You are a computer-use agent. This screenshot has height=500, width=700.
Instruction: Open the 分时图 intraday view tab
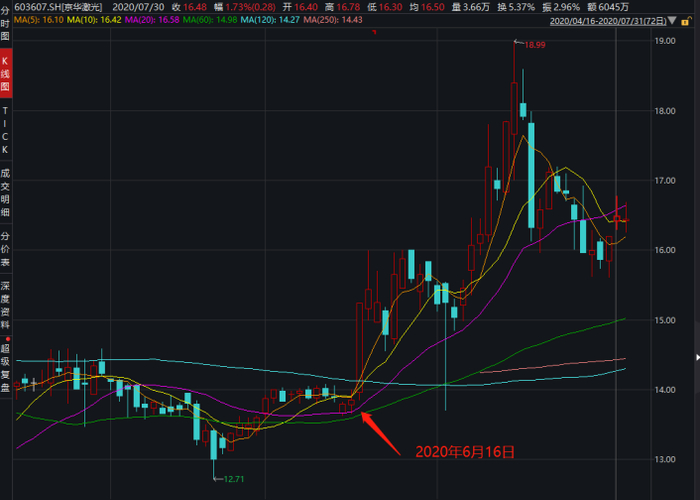(5, 23)
